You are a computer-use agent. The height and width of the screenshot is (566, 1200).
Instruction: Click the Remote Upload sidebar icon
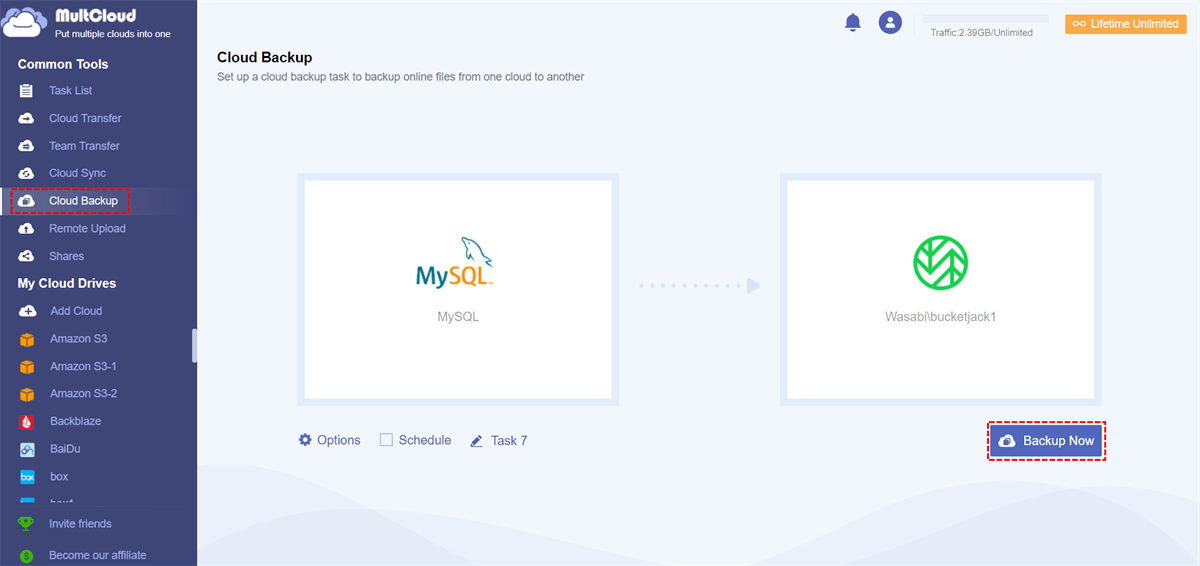27,229
